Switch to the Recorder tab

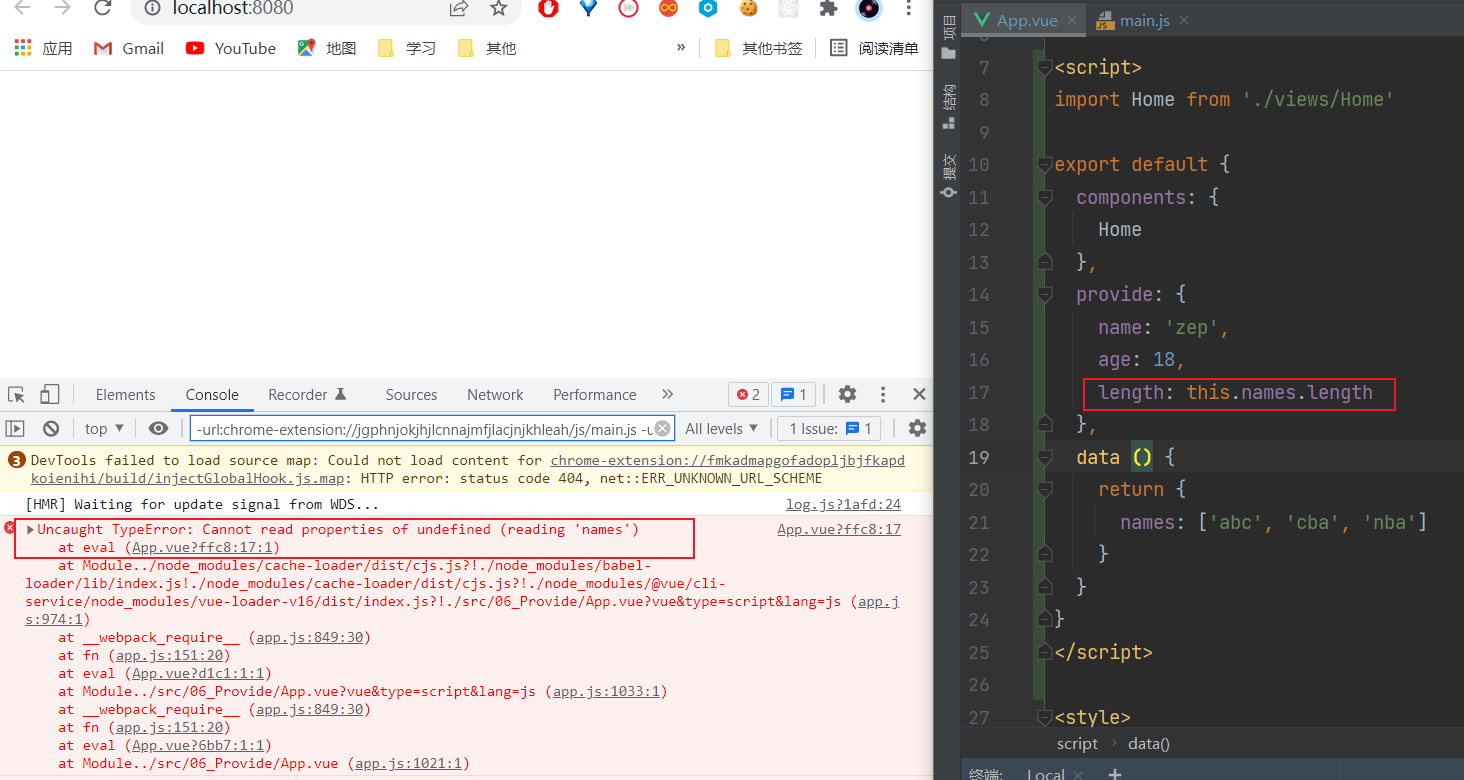(x=306, y=394)
